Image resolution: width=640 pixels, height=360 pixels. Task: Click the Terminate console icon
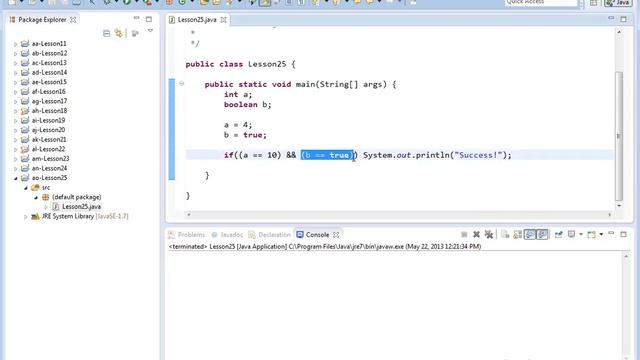464,234
